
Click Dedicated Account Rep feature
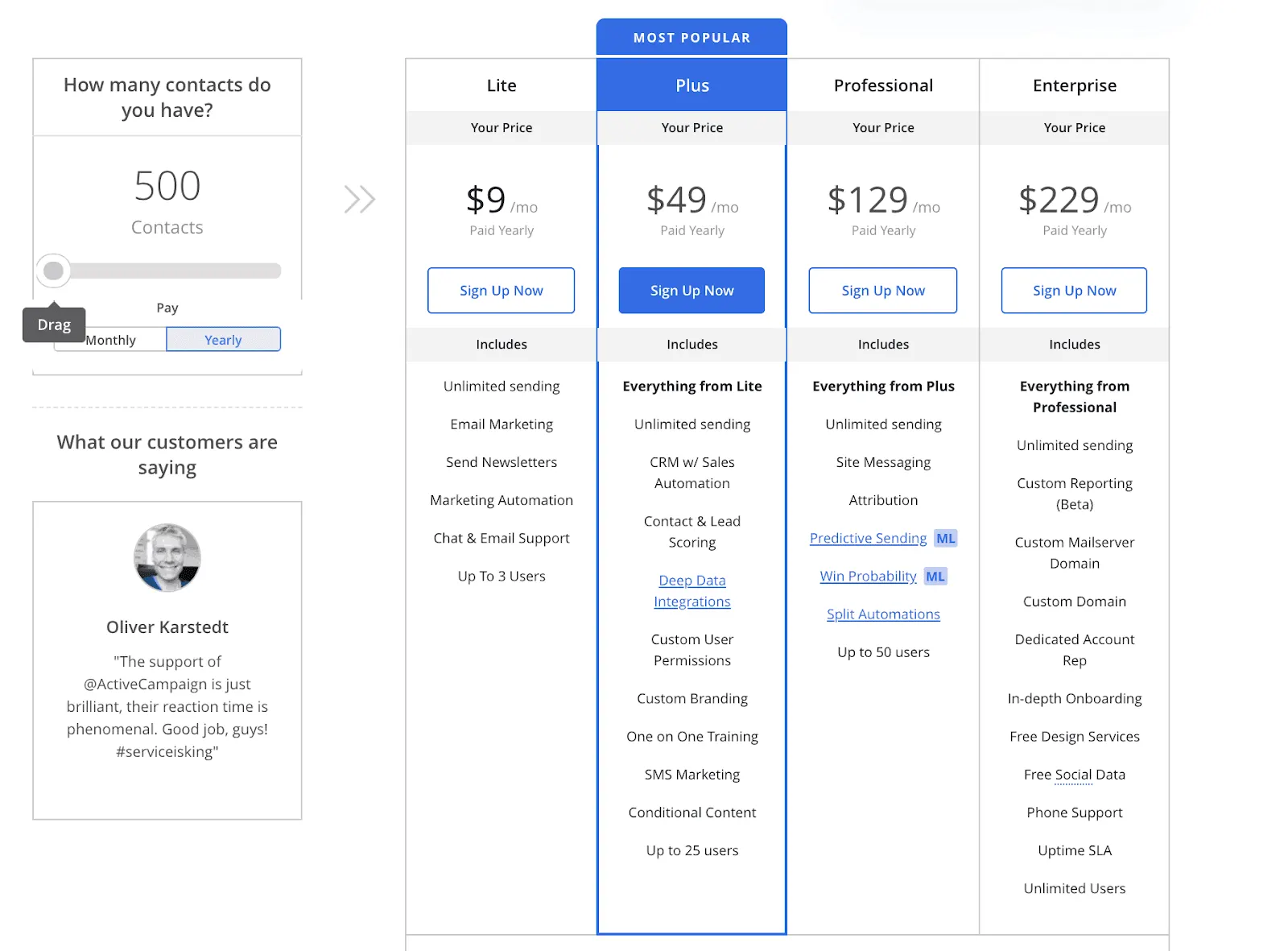(x=1075, y=650)
